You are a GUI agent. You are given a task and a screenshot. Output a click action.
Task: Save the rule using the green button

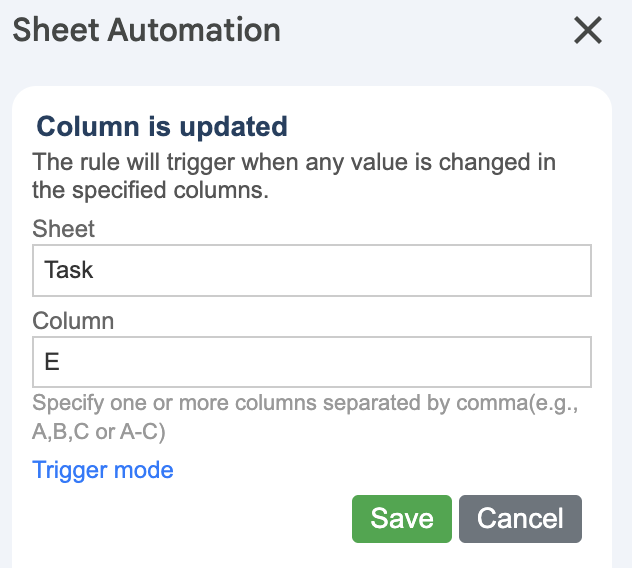click(x=402, y=518)
